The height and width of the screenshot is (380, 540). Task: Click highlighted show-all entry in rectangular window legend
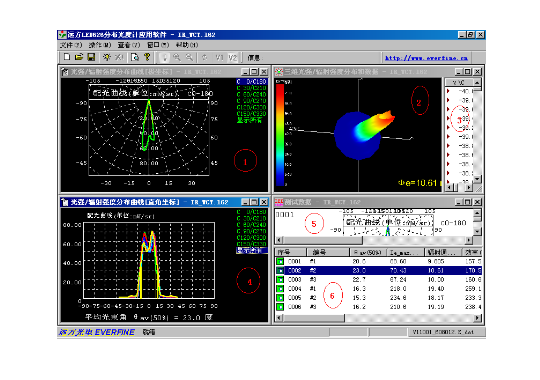252,250
